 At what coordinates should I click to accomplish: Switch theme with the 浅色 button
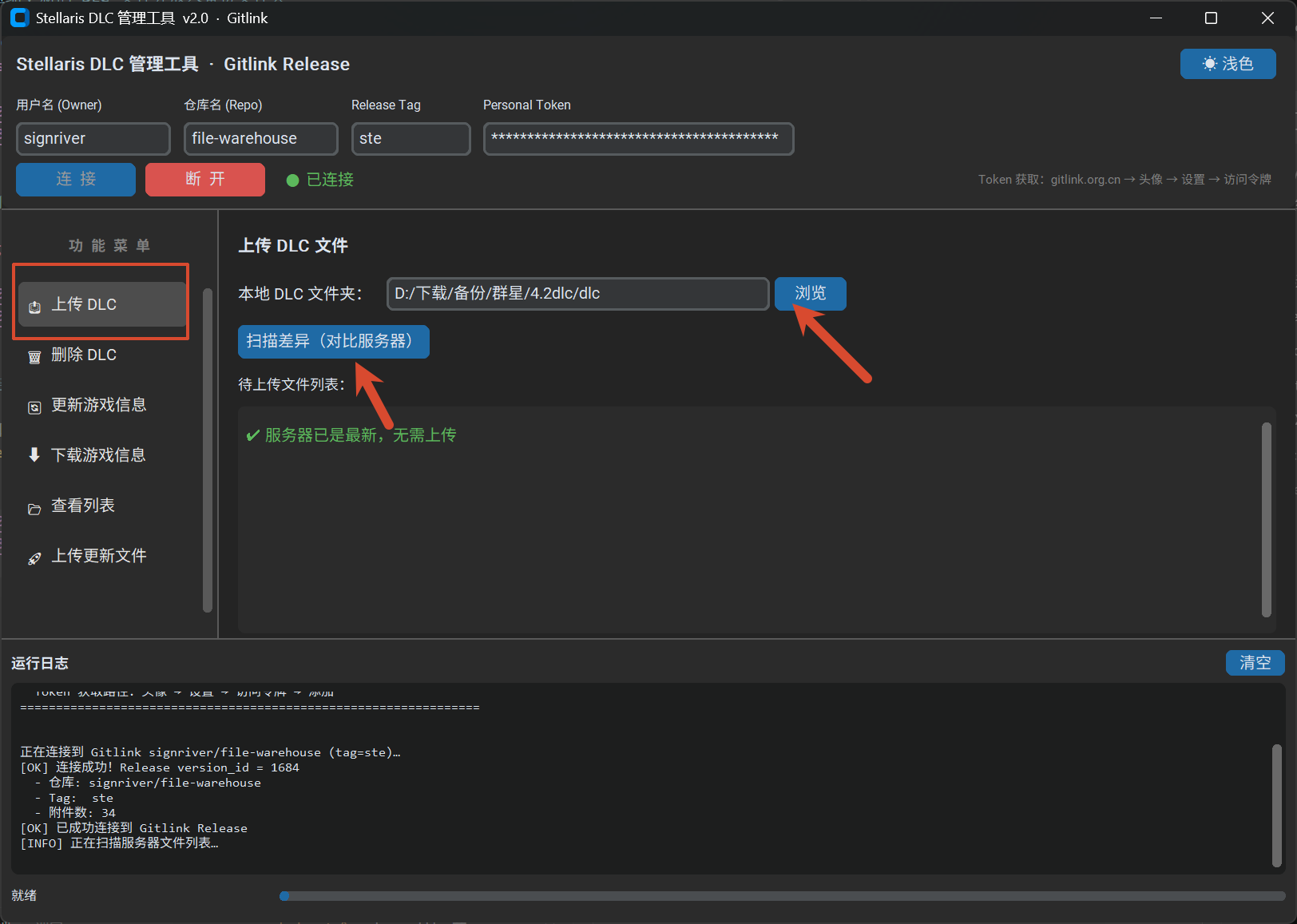click(1228, 64)
